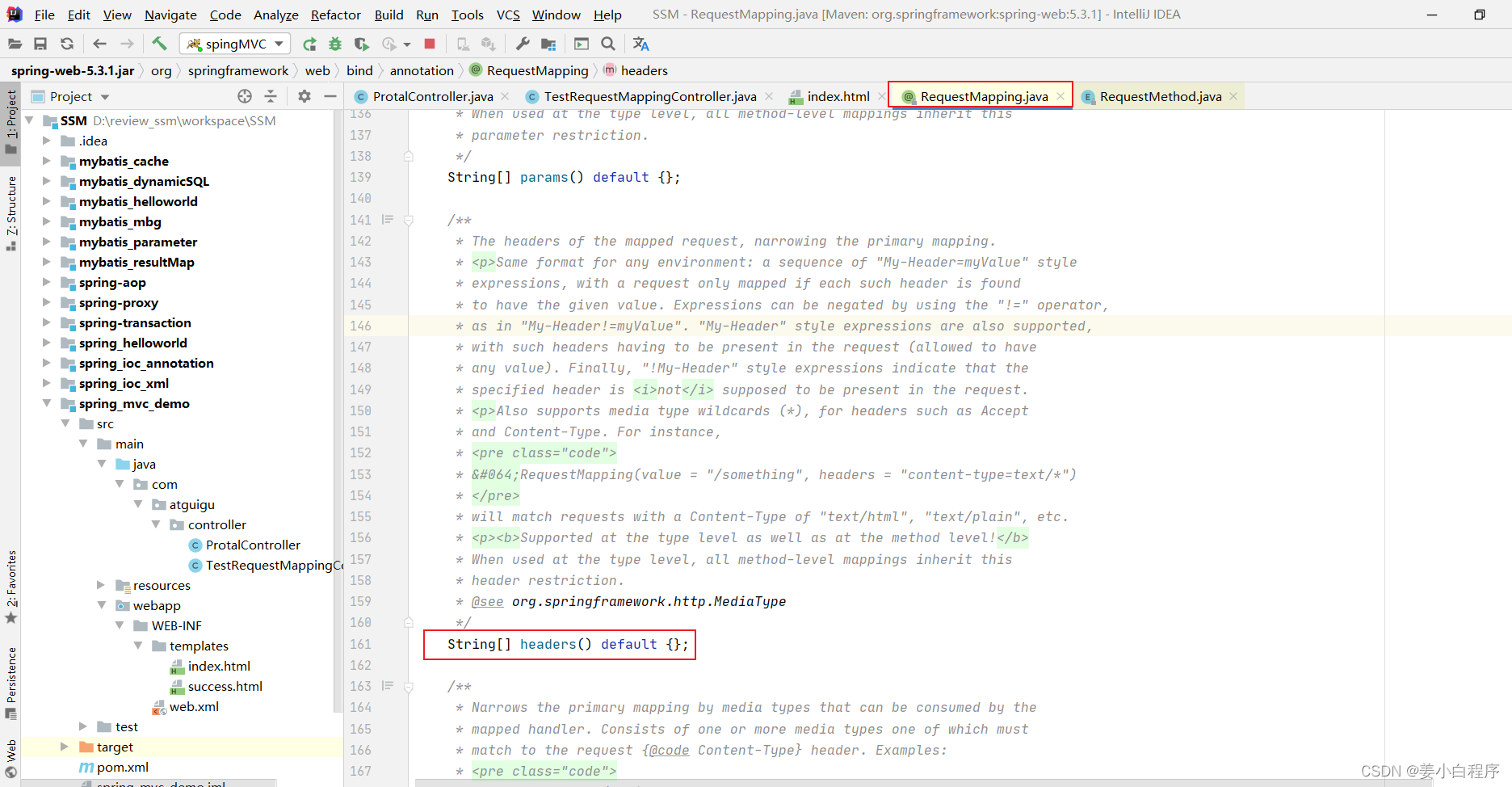
Task: Click the Synchronize refresh icon
Action: (x=67, y=44)
